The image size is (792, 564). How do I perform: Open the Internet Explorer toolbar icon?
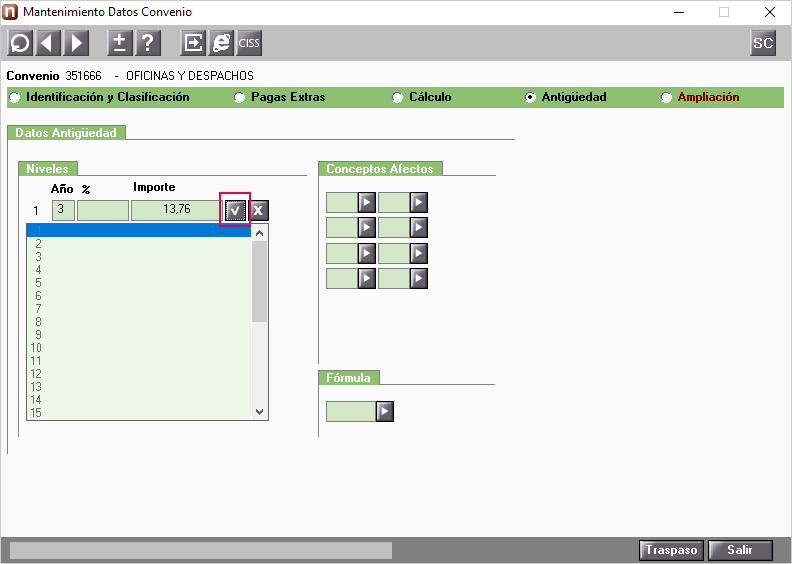pyautogui.click(x=221, y=43)
